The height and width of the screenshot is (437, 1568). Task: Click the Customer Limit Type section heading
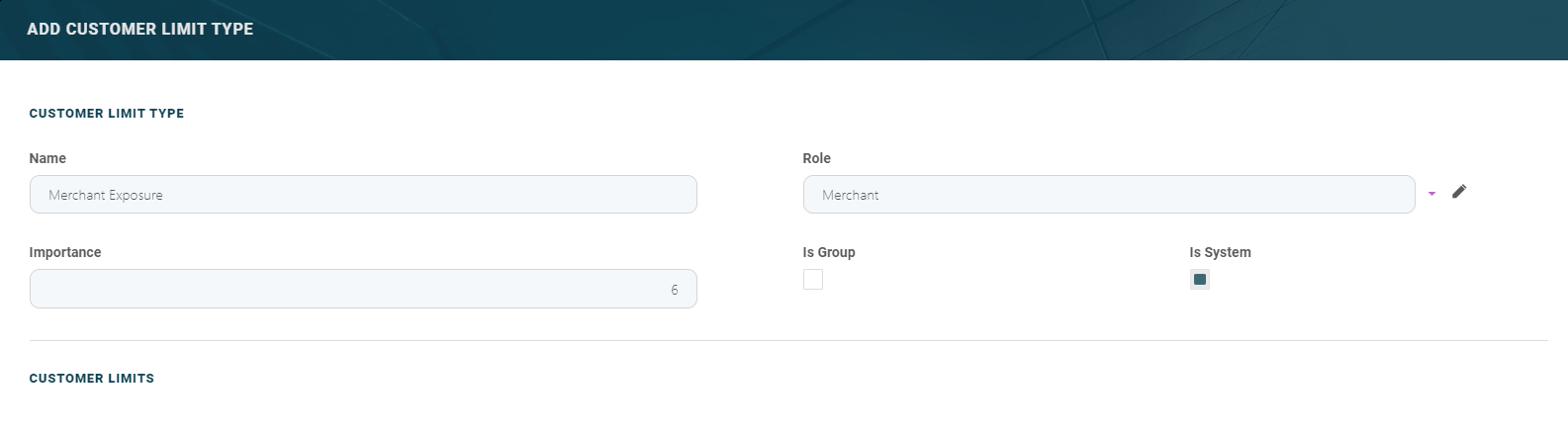[107, 114]
